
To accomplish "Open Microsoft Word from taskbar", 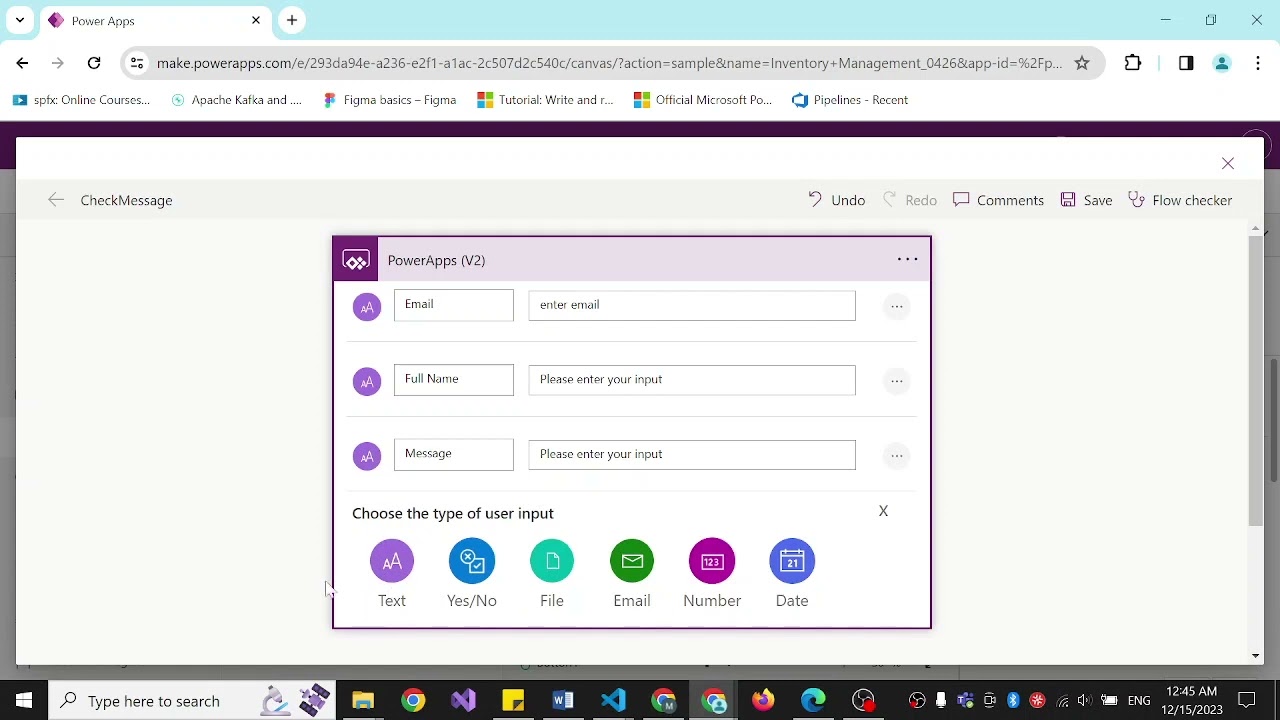I will 563,700.
